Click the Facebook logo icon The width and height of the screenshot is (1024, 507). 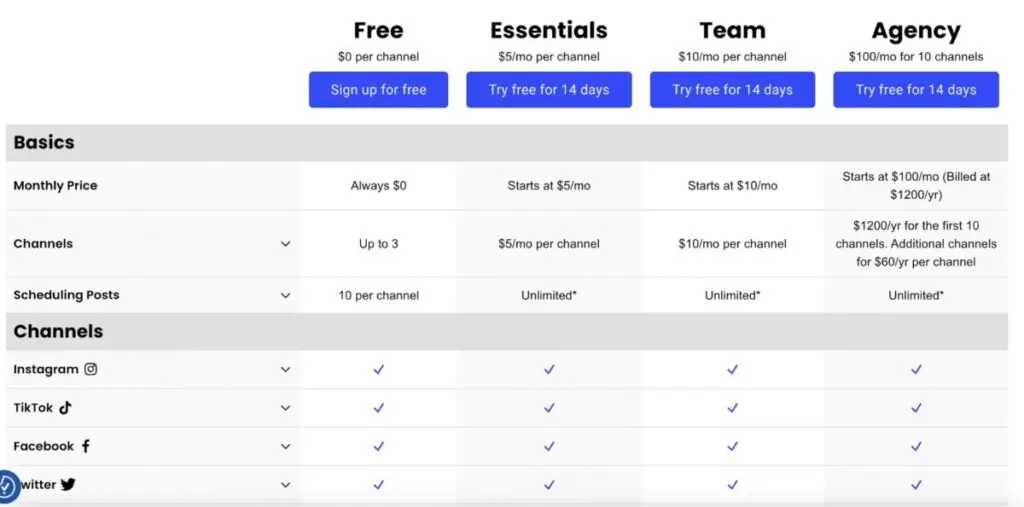coord(86,446)
